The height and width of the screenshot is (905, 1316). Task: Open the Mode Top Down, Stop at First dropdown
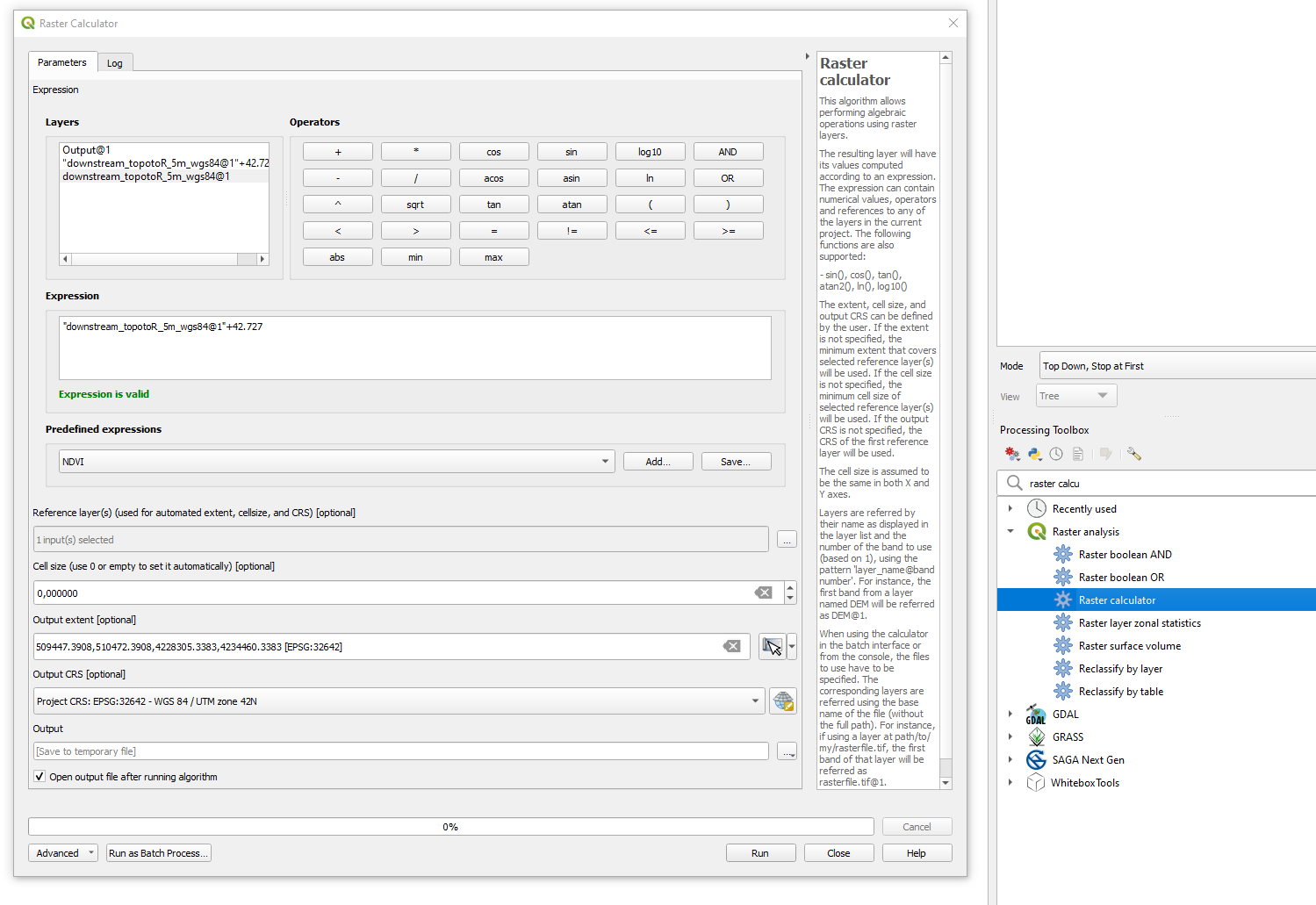1177,366
